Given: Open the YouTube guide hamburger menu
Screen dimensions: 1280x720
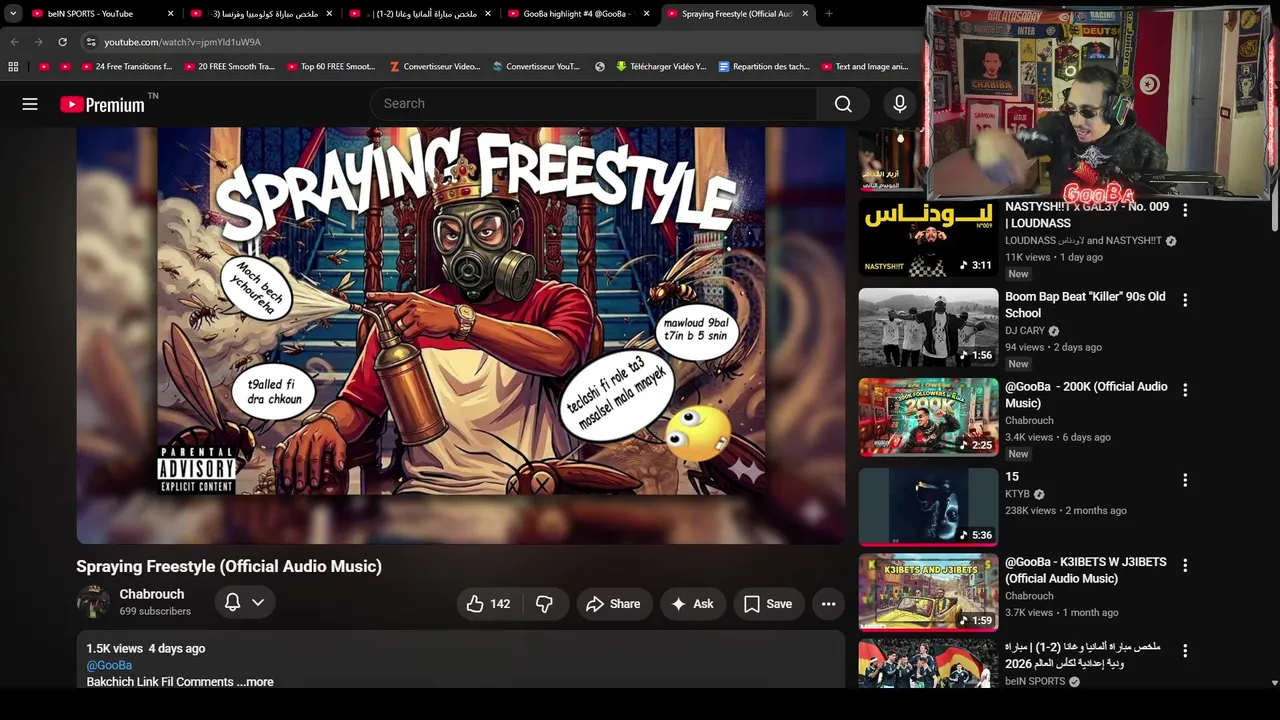Looking at the screenshot, I should pyautogui.click(x=30, y=104).
